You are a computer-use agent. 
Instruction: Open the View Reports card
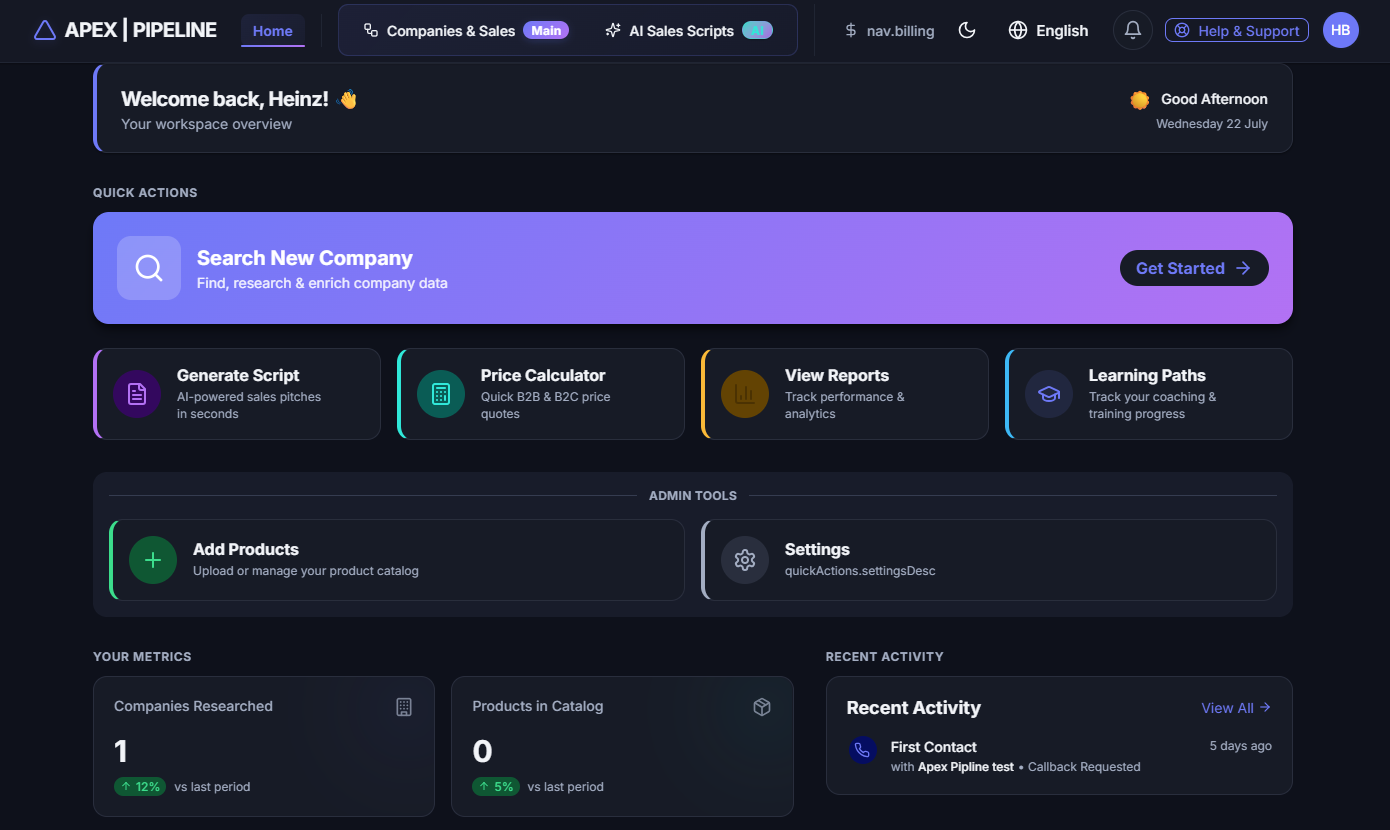click(845, 394)
